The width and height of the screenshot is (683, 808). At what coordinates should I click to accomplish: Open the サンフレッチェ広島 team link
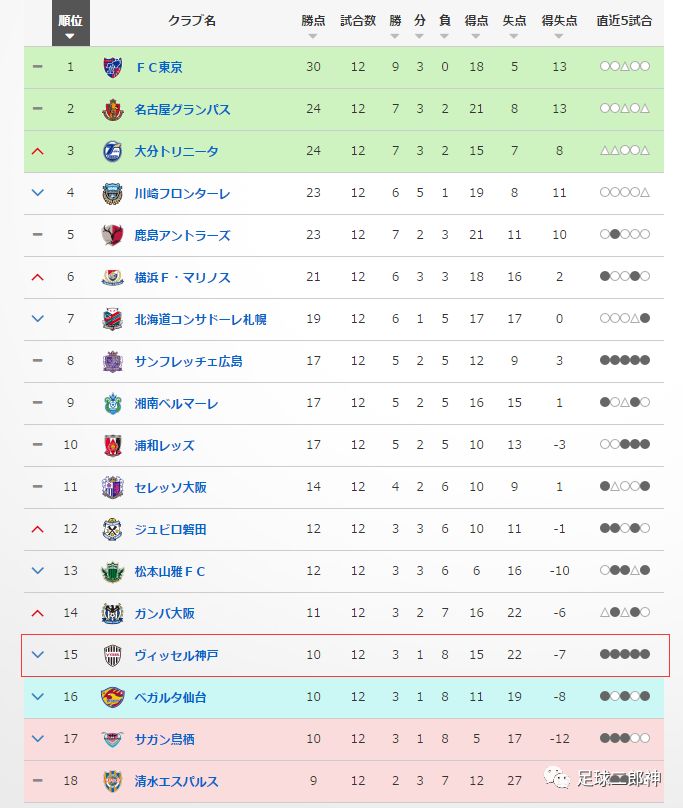coord(188,362)
